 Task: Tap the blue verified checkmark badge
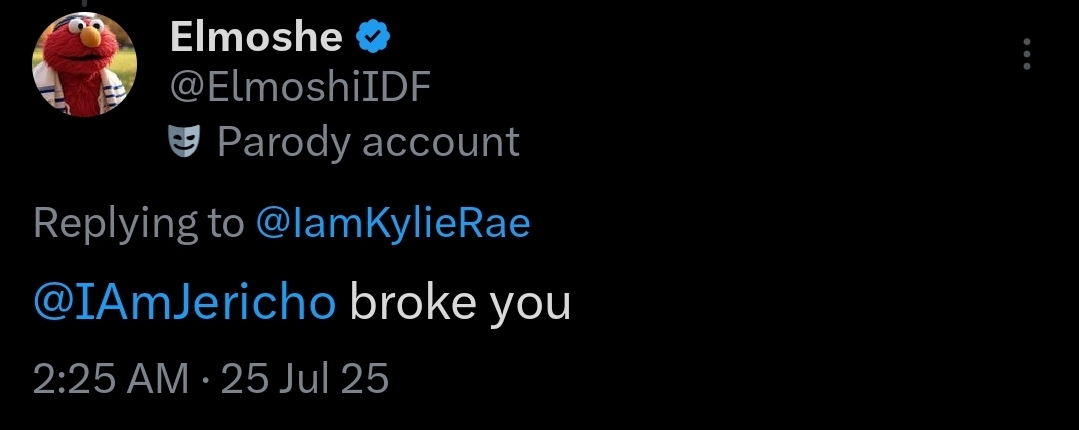(x=373, y=38)
